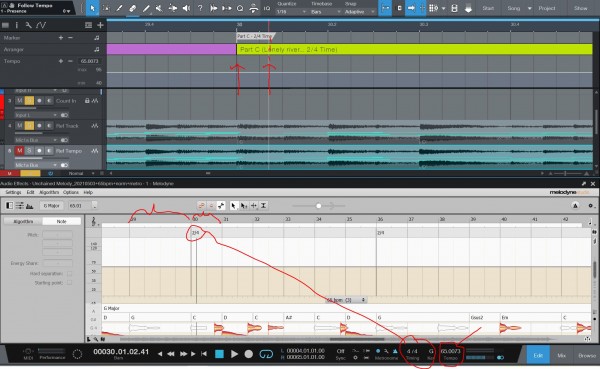Select the Paint (pencil) tool
The image size is (600, 369).
[146, 8]
